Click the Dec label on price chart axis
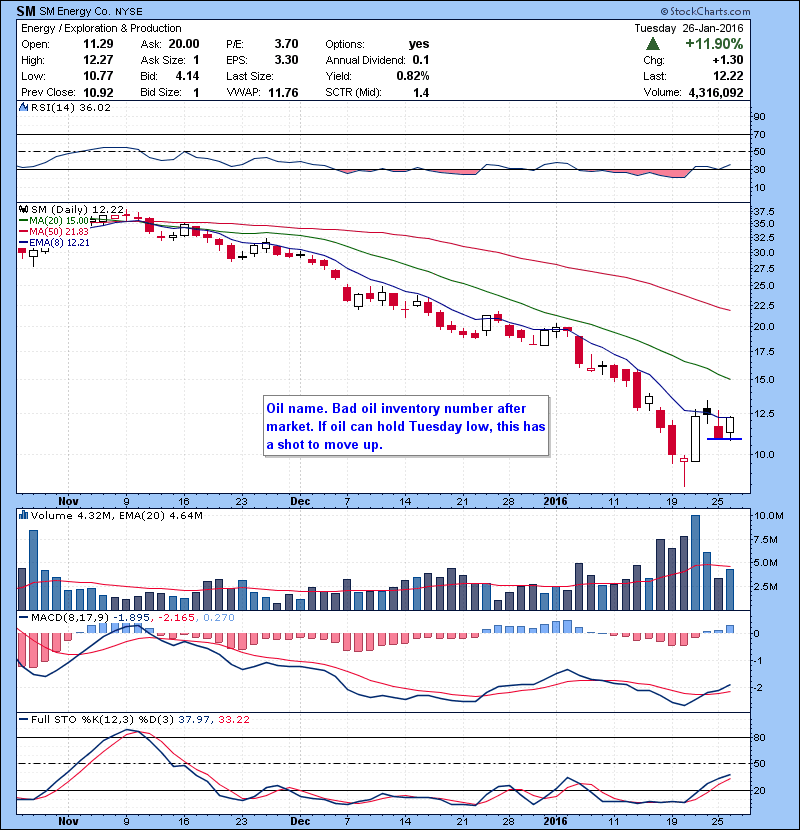 (x=300, y=501)
